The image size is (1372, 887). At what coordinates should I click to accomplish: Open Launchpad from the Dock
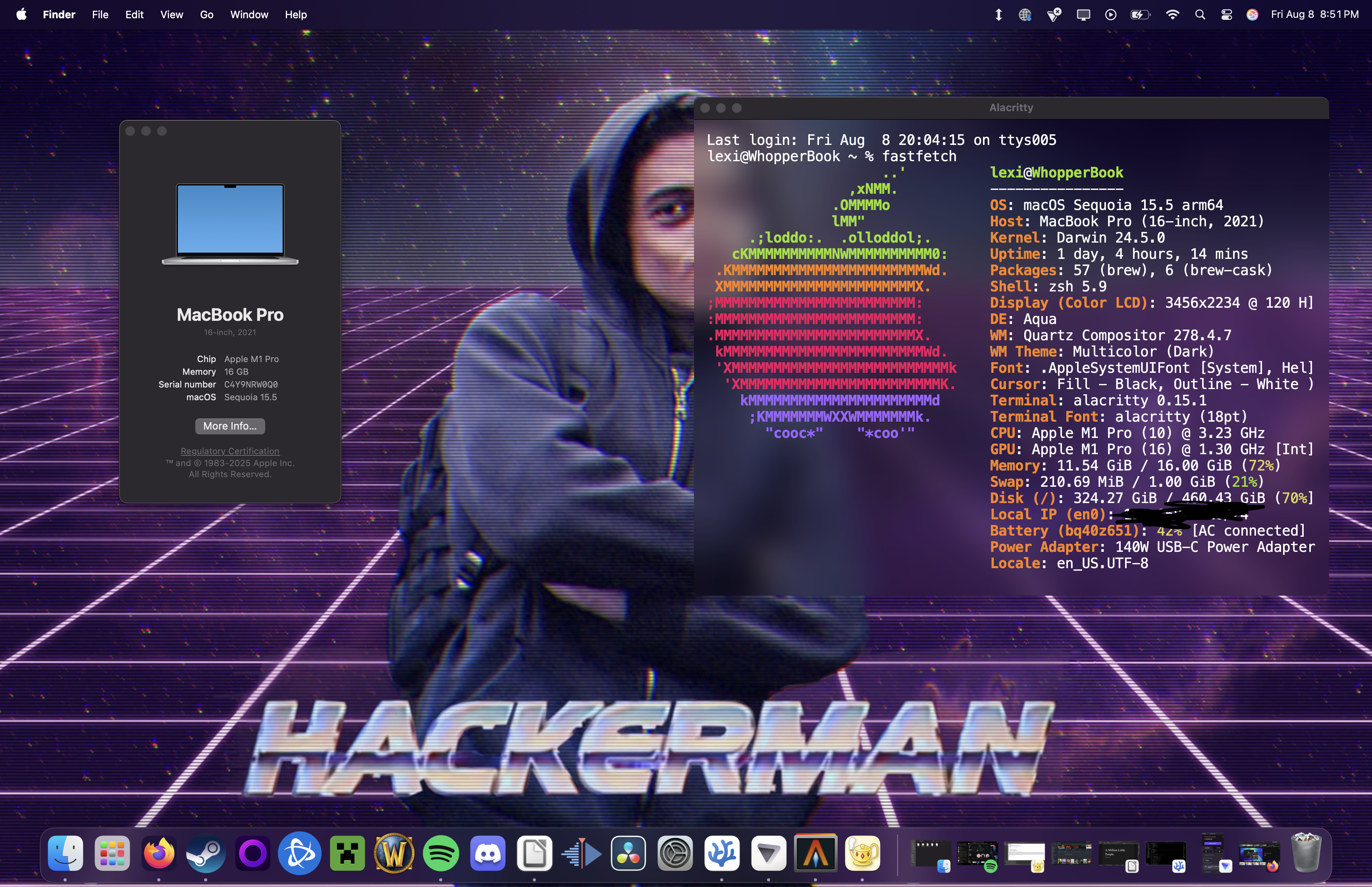(112, 853)
